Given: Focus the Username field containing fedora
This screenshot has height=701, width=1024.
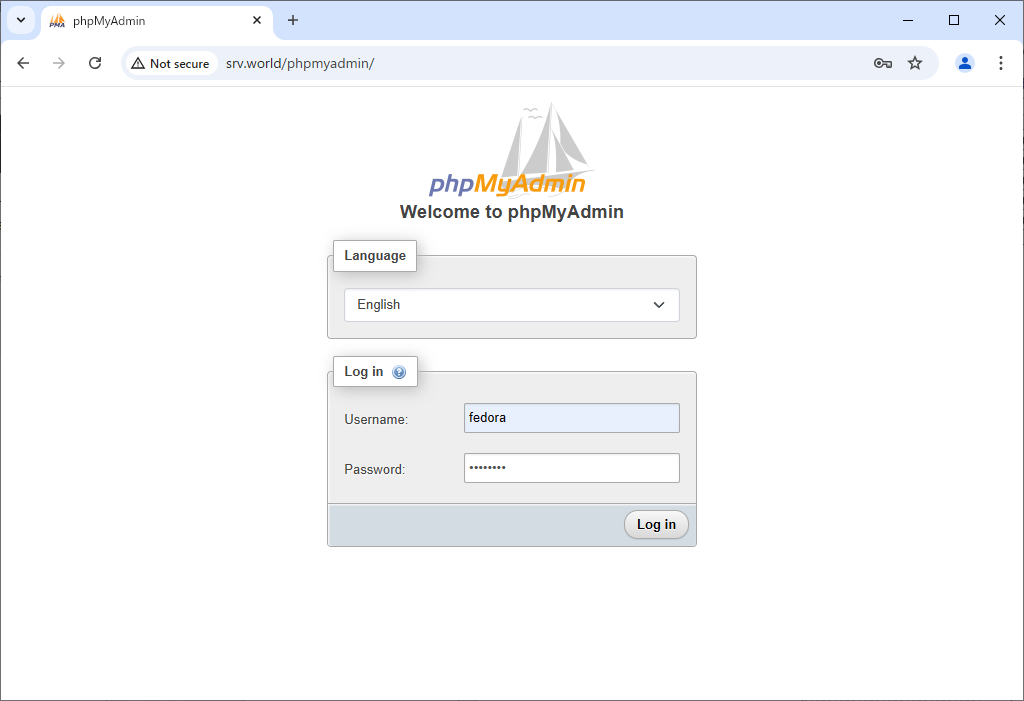Looking at the screenshot, I should pyautogui.click(x=572, y=418).
